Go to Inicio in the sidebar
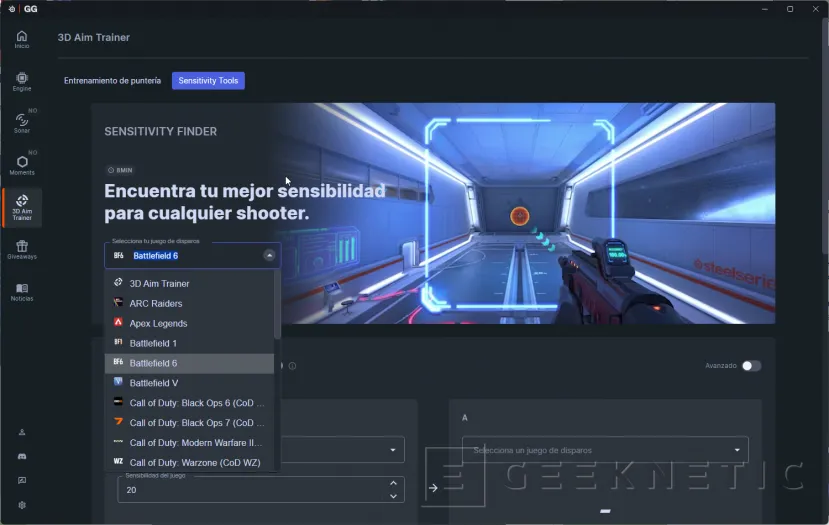829x525 pixels. (22, 39)
